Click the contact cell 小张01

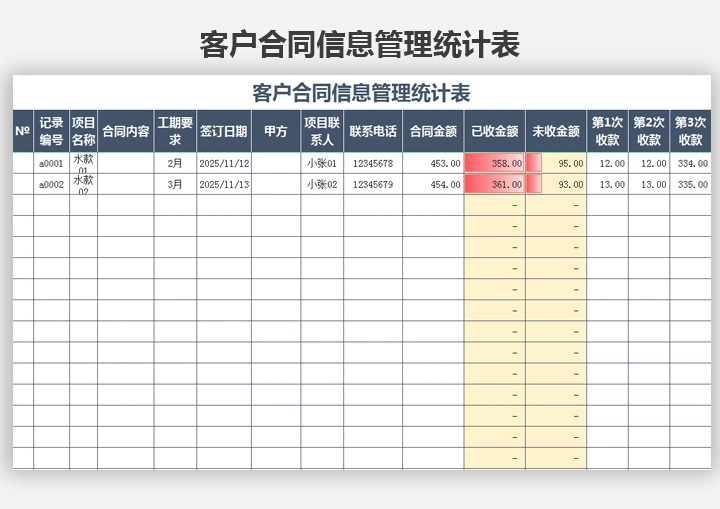(322, 163)
